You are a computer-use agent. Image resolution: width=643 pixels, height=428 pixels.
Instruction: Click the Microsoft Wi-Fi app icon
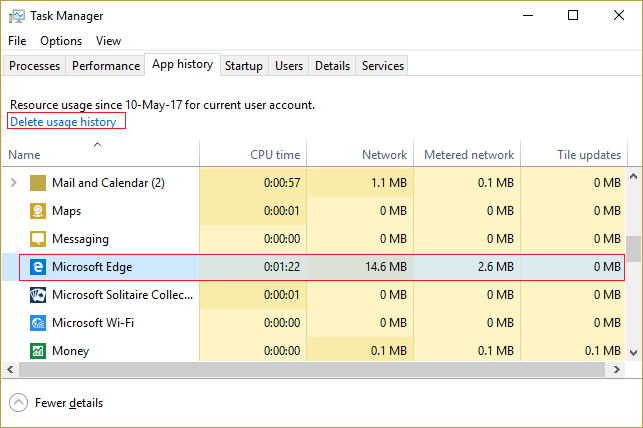pos(38,323)
